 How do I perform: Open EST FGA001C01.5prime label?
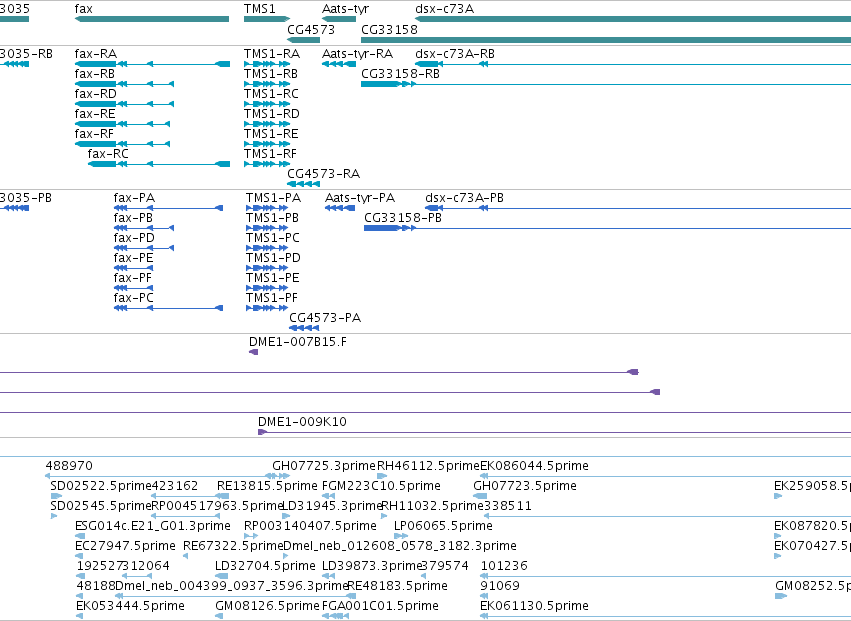tap(380, 606)
